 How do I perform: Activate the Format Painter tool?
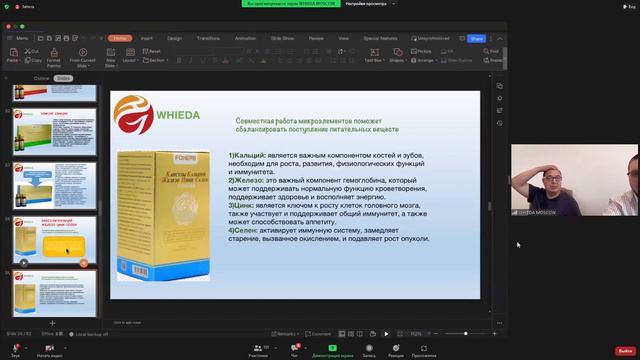(53, 57)
